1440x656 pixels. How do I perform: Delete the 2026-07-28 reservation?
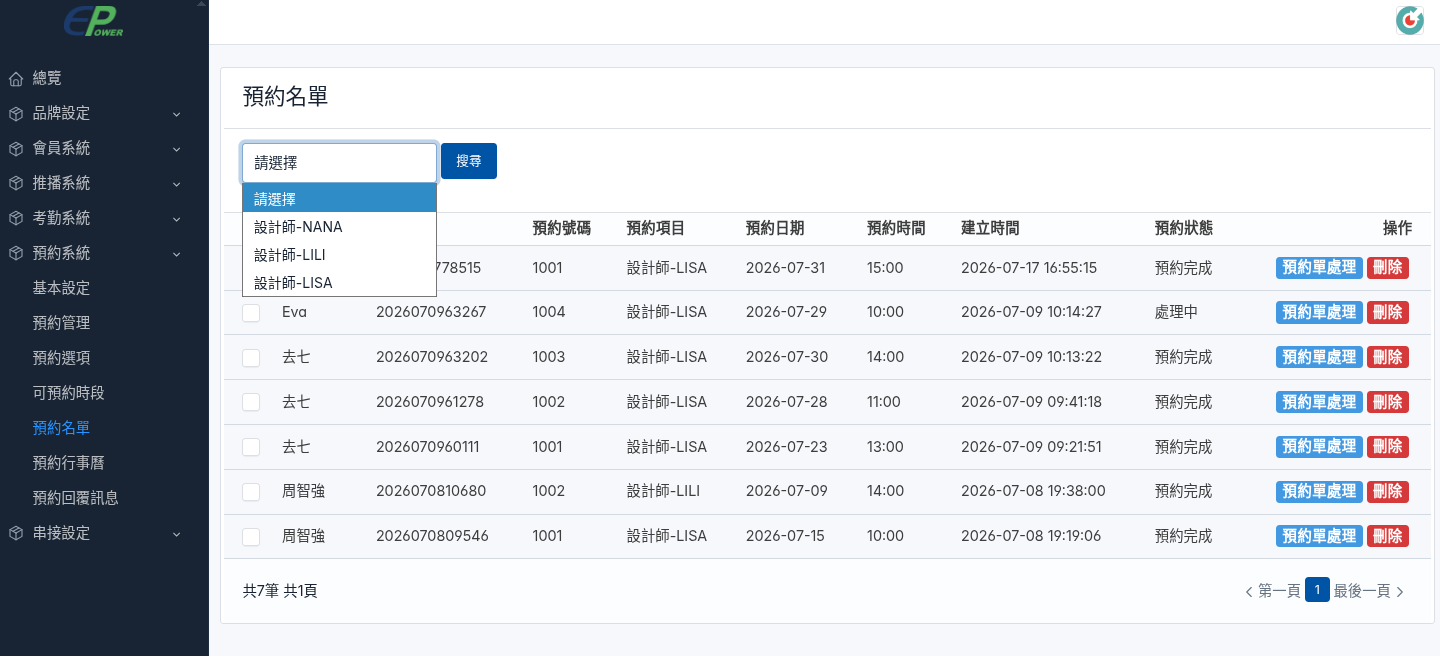[1388, 402]
